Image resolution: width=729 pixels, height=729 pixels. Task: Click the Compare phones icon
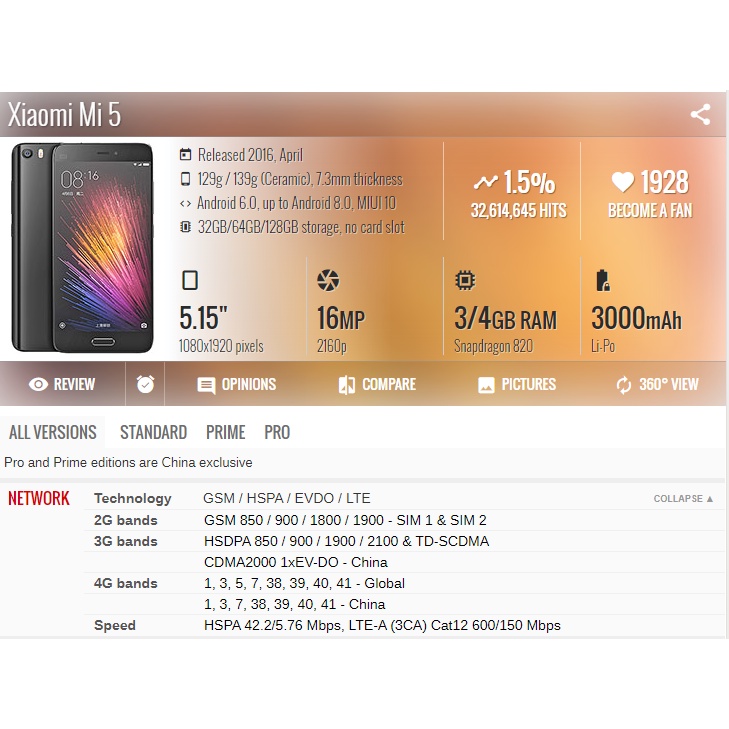click(x=347, y=385)
